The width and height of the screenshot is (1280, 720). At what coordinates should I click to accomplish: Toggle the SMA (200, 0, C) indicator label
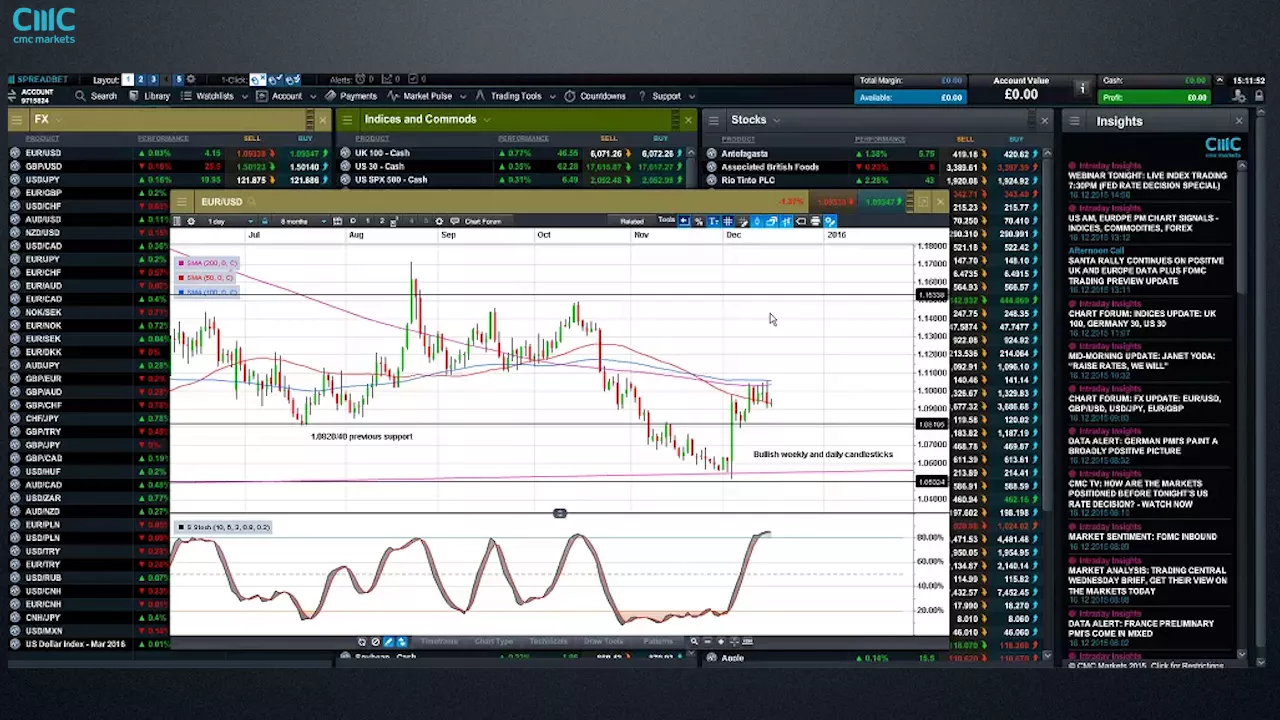(x=207, y=263)
